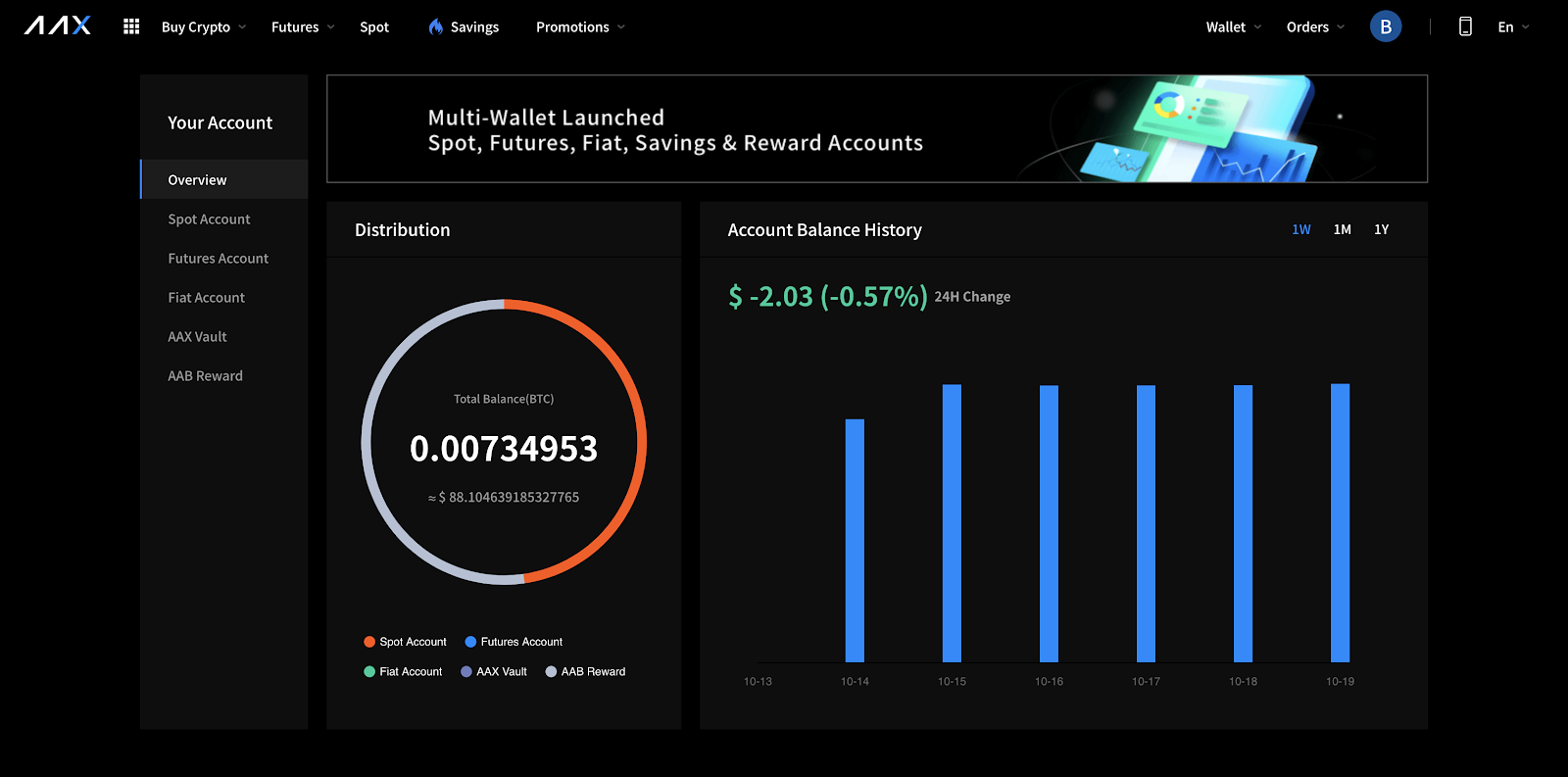Toggle Spot Account legend entry

[405, 642]
